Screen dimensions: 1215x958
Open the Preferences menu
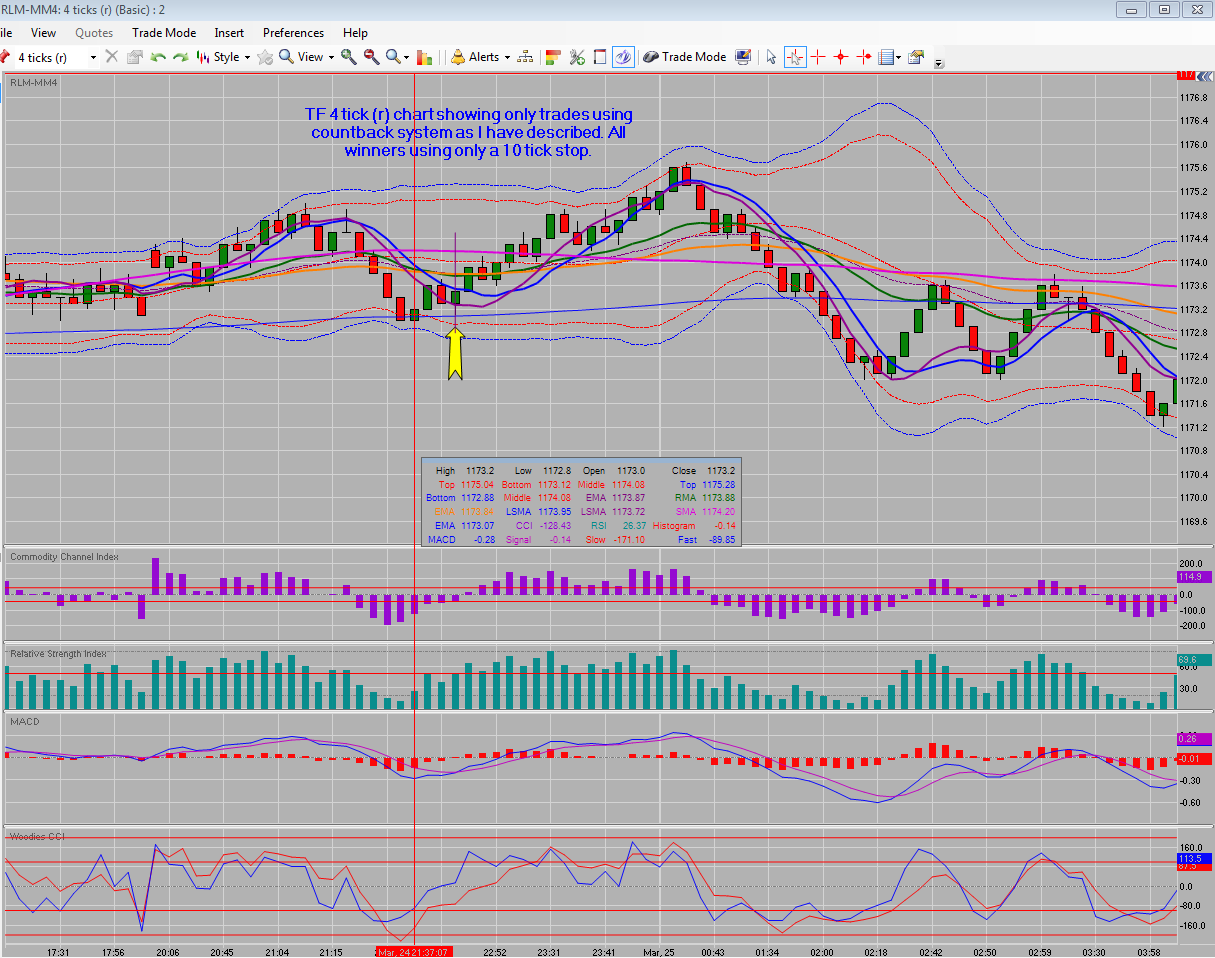[x=293, y=33]
